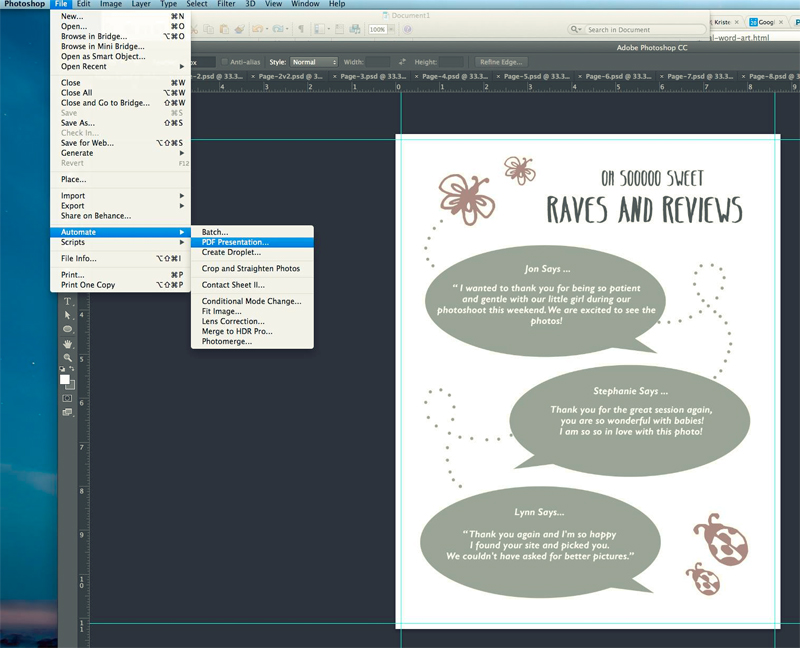The height and width of the screenshot is (648, 800).
Task: Choose Share on Behance...
Action: 120,216
